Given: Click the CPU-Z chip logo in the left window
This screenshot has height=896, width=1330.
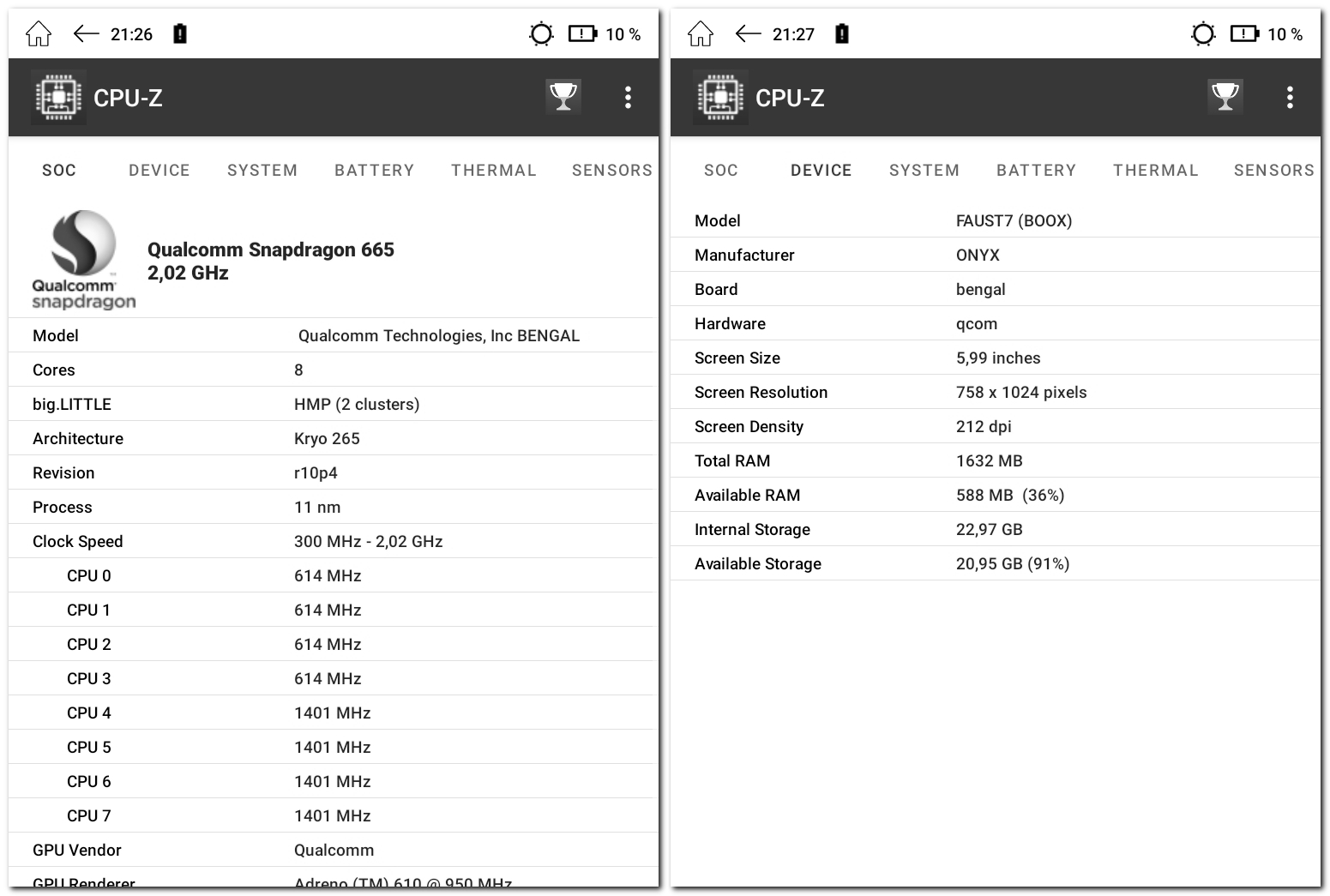Looking at the screenshot, I should (x=58, y=98).
